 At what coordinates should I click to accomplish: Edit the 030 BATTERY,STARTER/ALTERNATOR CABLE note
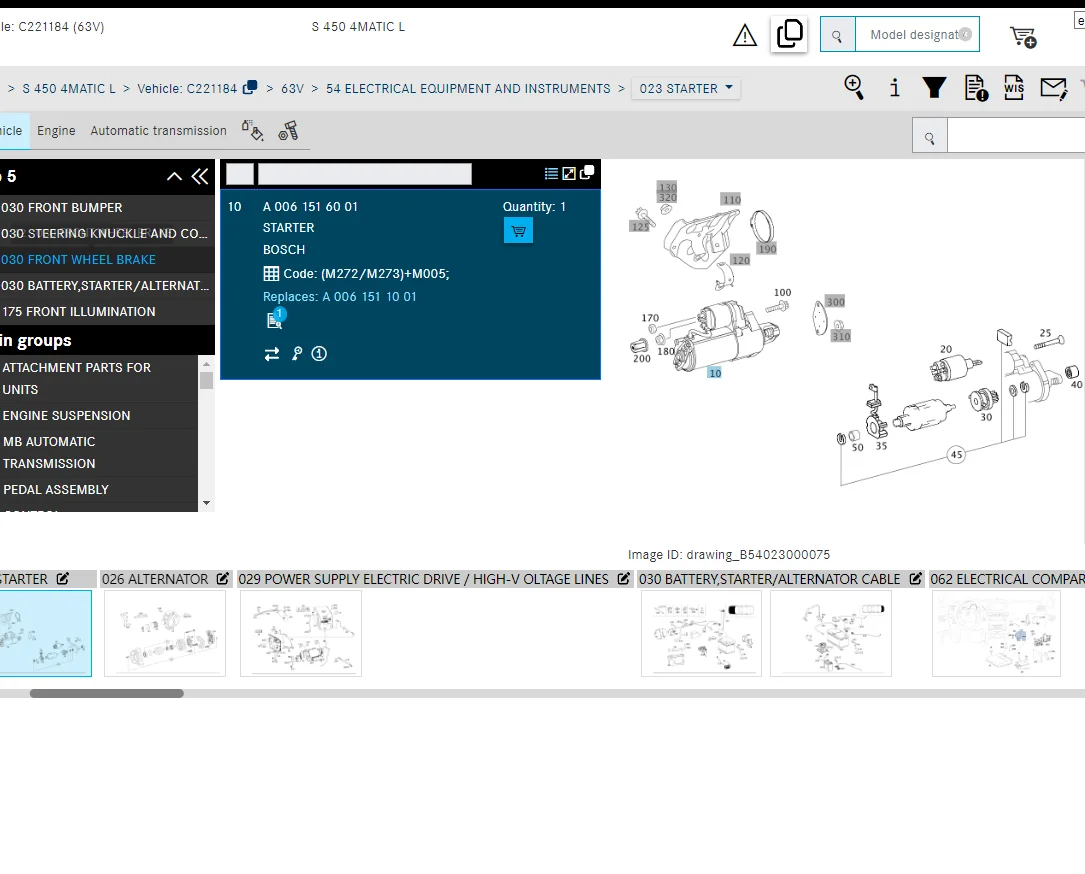[x=915, y=579]
